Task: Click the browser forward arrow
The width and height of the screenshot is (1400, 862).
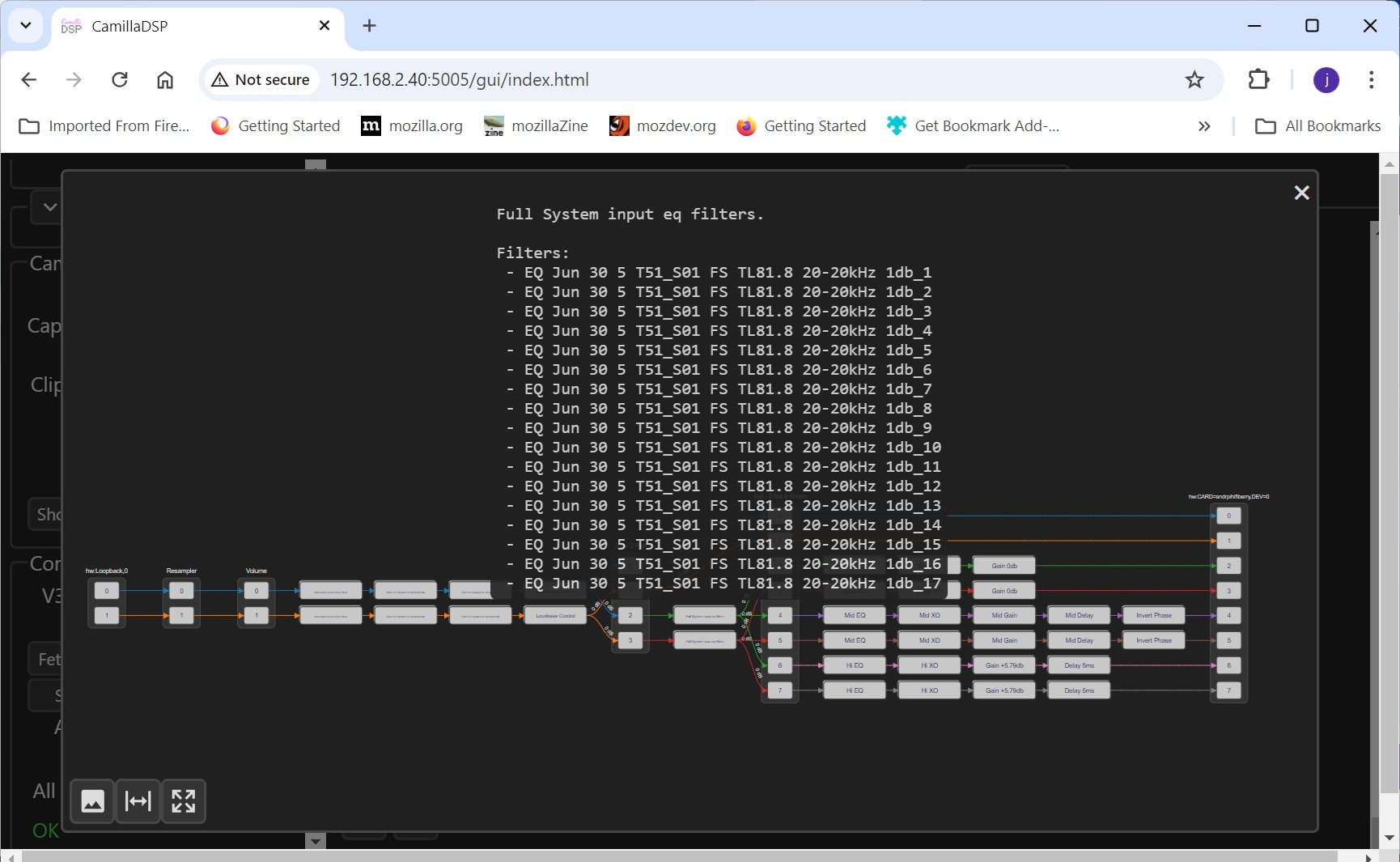Action: (74, 79)
